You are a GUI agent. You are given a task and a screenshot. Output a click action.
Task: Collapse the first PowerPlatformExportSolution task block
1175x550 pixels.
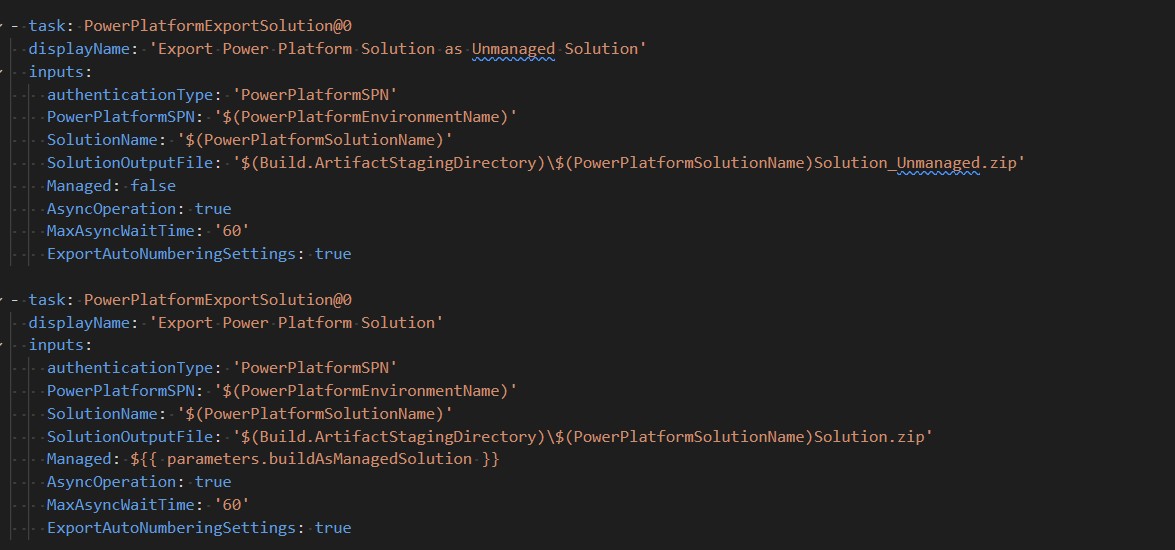point(3,26)
